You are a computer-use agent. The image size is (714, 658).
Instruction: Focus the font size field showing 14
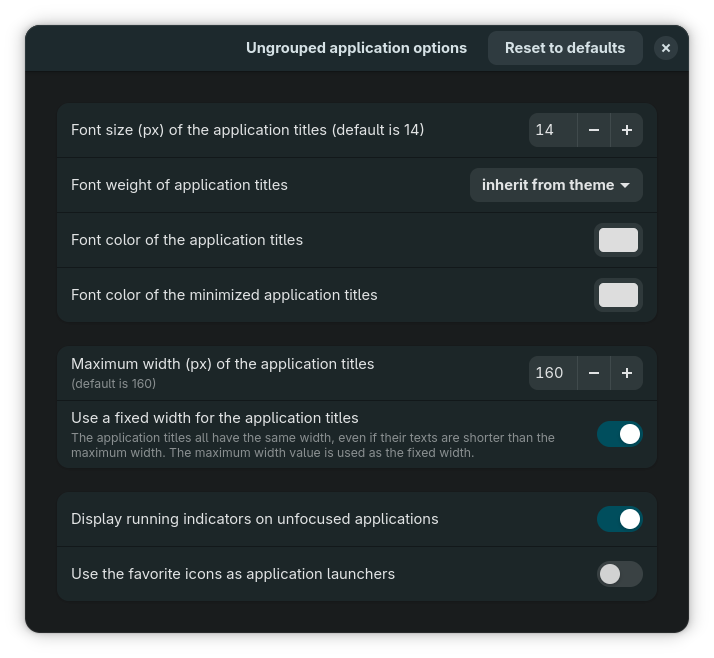pos(553,130)
